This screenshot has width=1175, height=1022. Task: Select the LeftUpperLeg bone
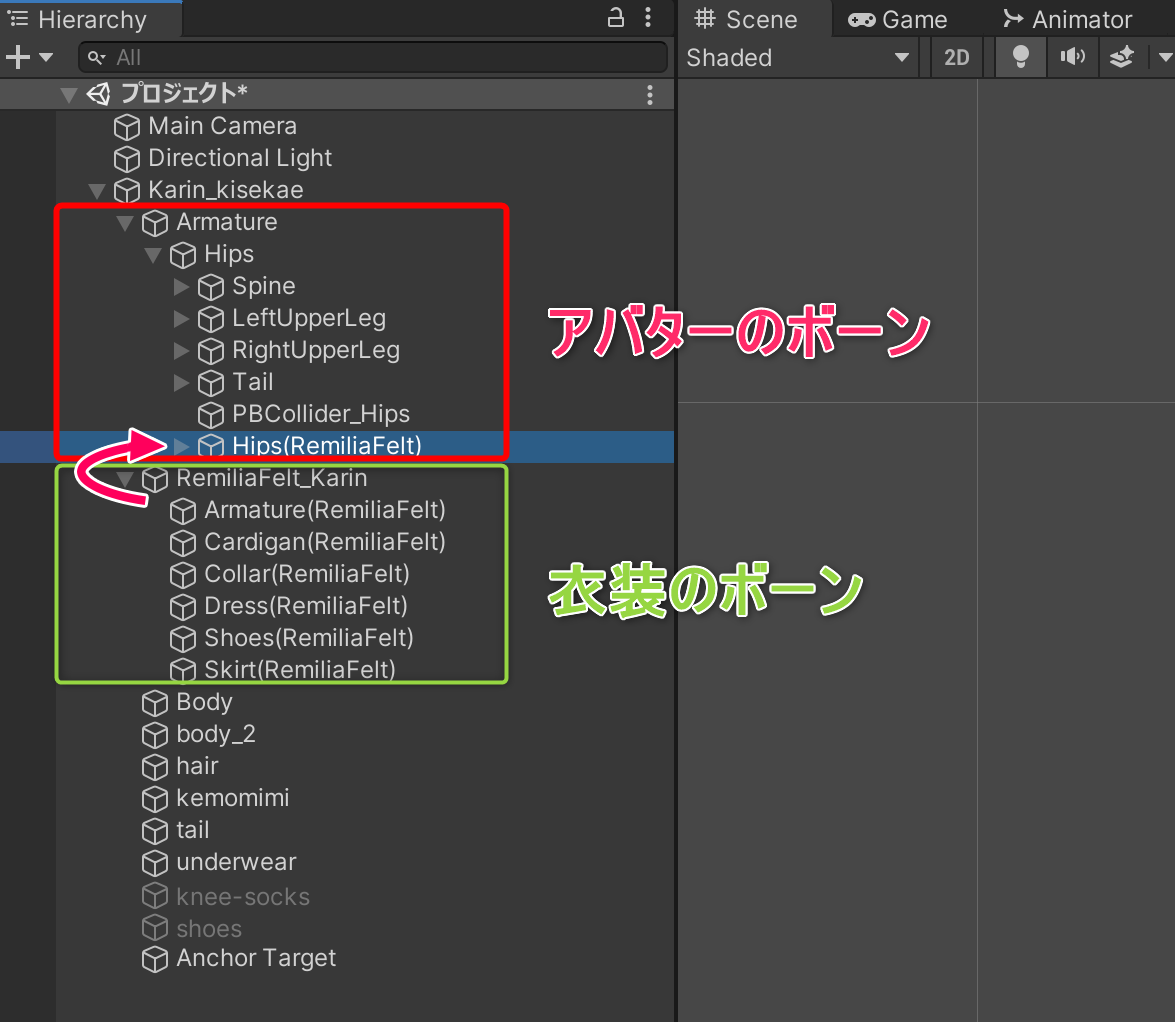tap(309, 318)
